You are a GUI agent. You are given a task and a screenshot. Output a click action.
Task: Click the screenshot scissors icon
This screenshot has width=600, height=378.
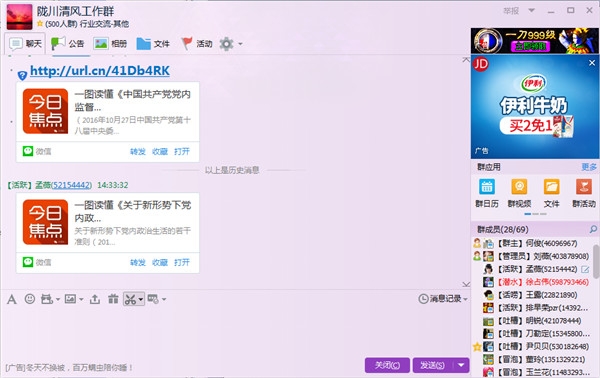(130, 299)
